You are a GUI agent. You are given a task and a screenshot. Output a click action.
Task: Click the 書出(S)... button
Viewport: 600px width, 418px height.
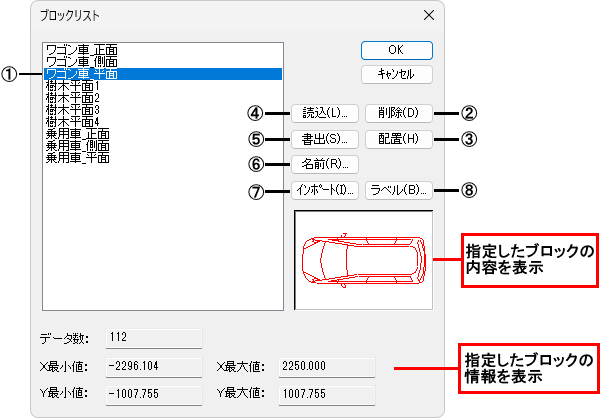325,139
